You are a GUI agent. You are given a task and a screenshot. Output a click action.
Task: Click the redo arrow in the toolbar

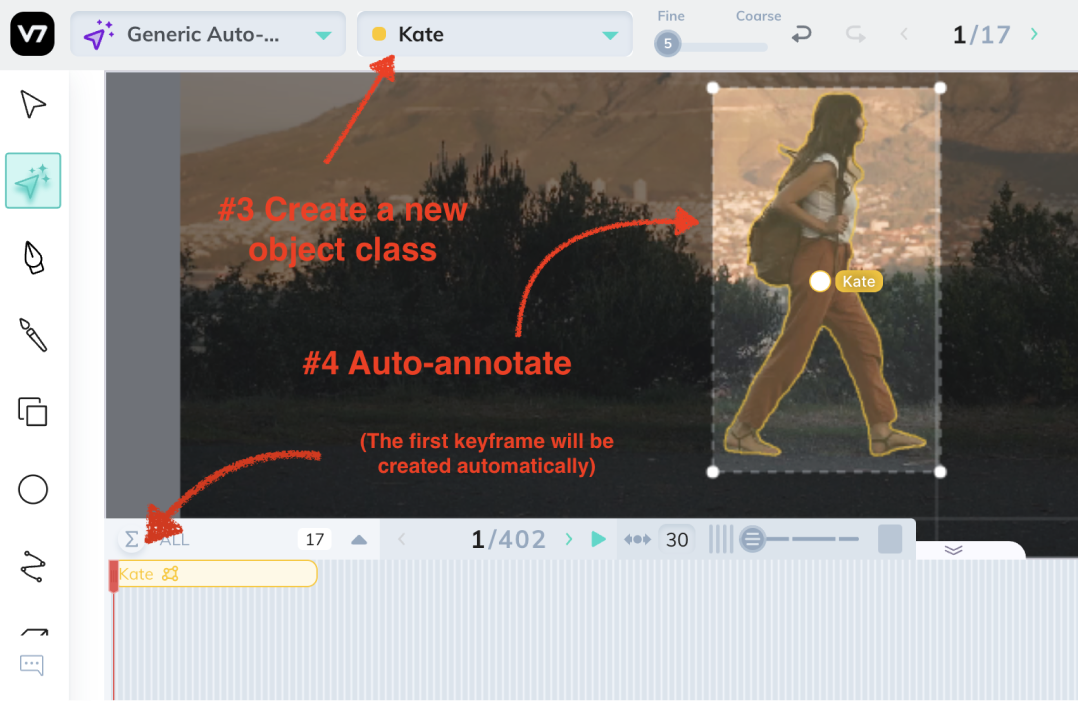point(854,34)
